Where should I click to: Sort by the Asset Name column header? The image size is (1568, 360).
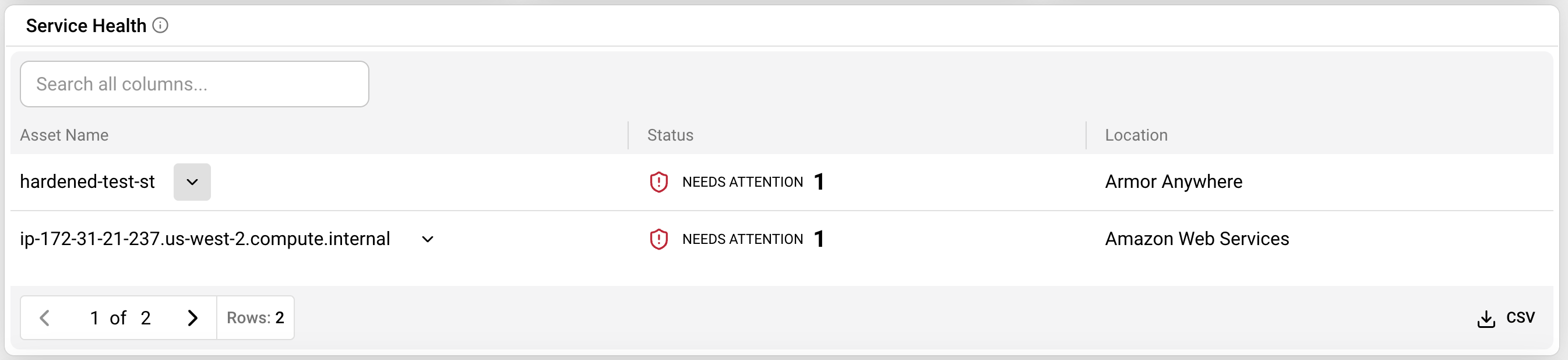click(x=64, y=135)
